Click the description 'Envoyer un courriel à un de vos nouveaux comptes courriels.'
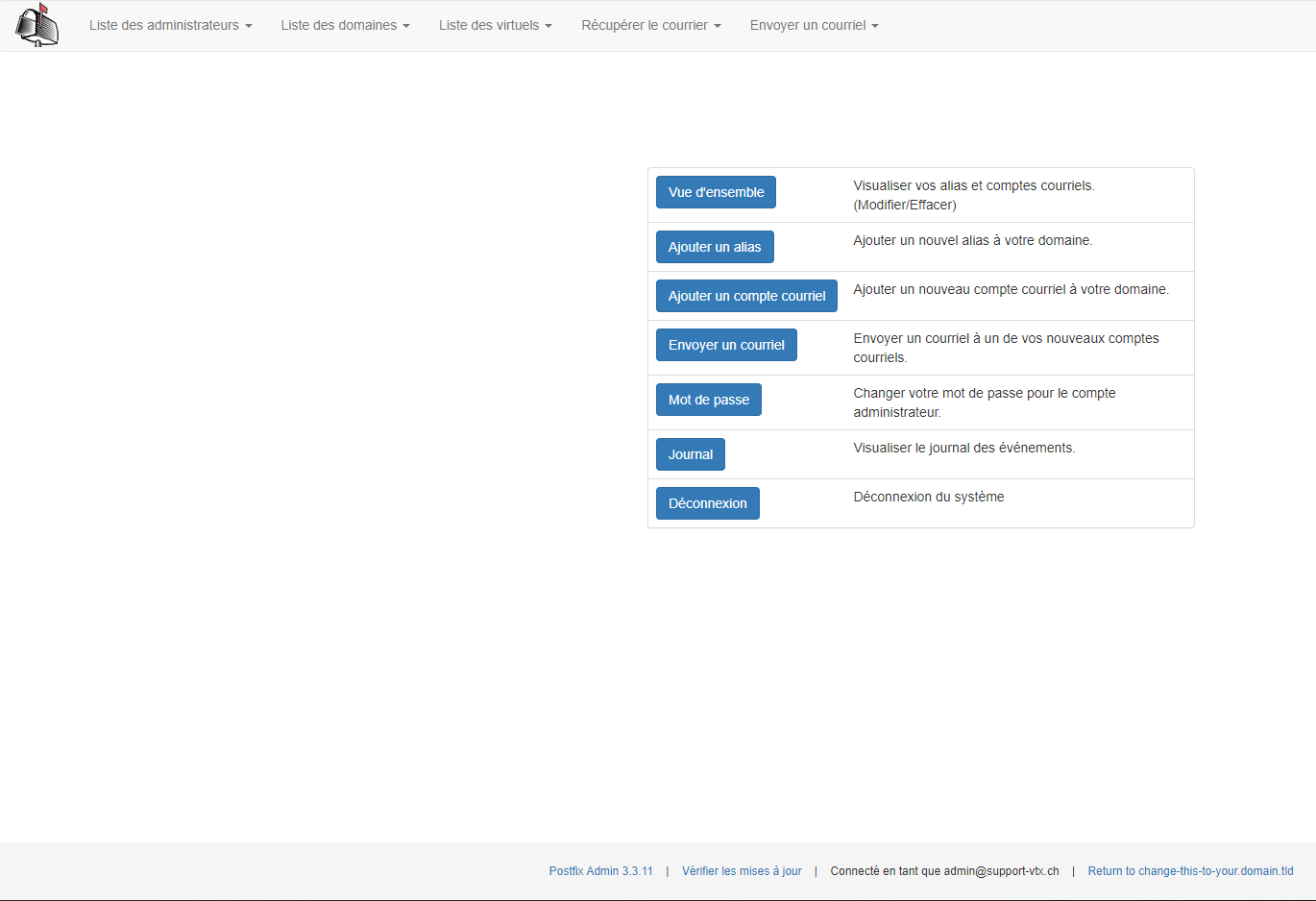This screenshot has height=901, width=1316. (1007, 348)
